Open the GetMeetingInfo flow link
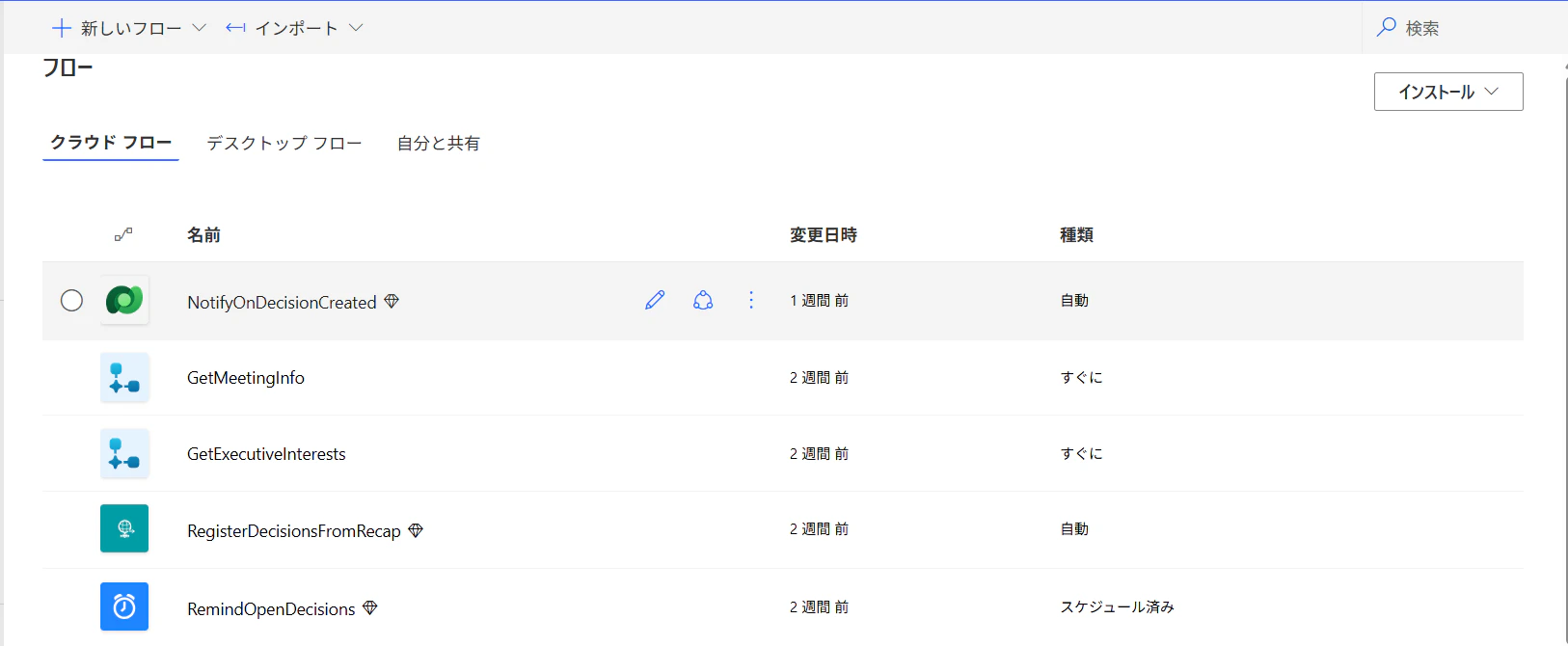This screenshot has height=646, width=1568. (x=246, y=378)
